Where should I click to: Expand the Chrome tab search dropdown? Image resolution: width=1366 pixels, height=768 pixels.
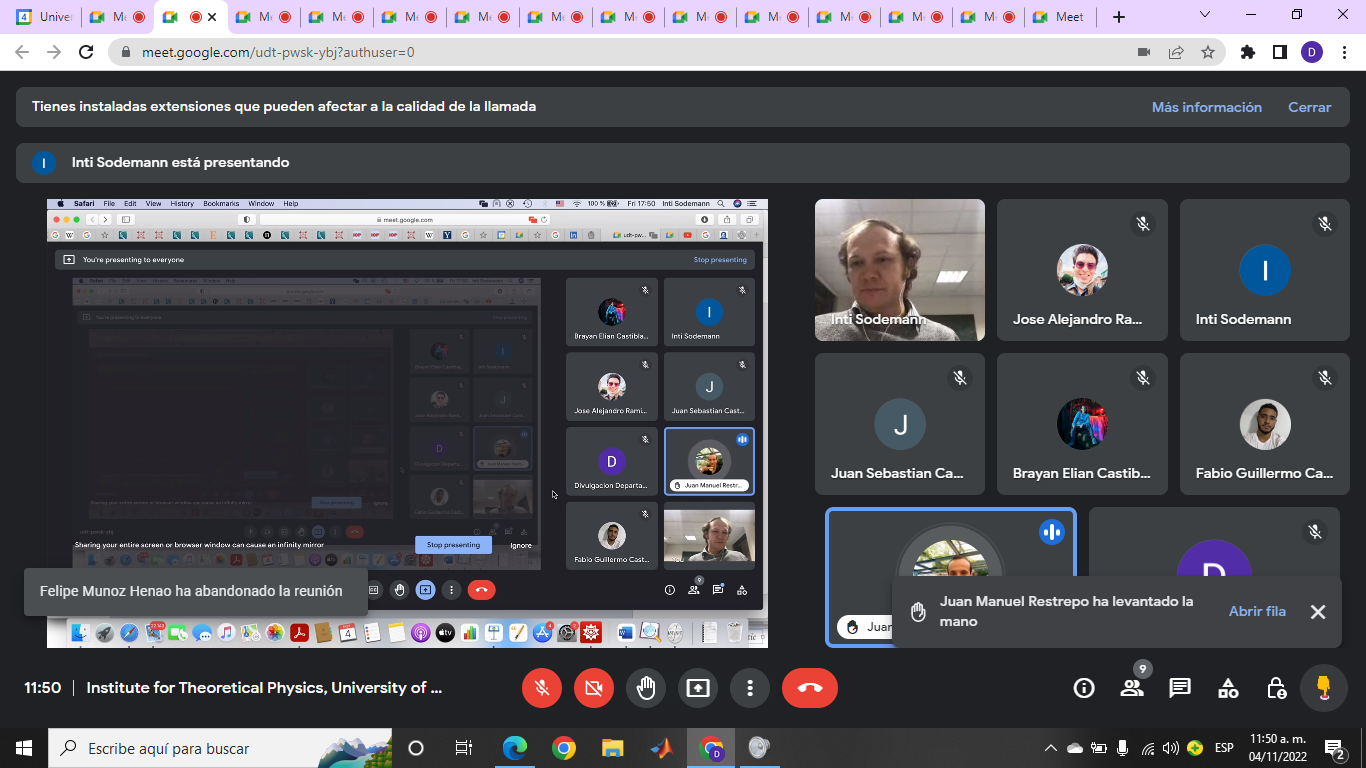pos(1204,16)
